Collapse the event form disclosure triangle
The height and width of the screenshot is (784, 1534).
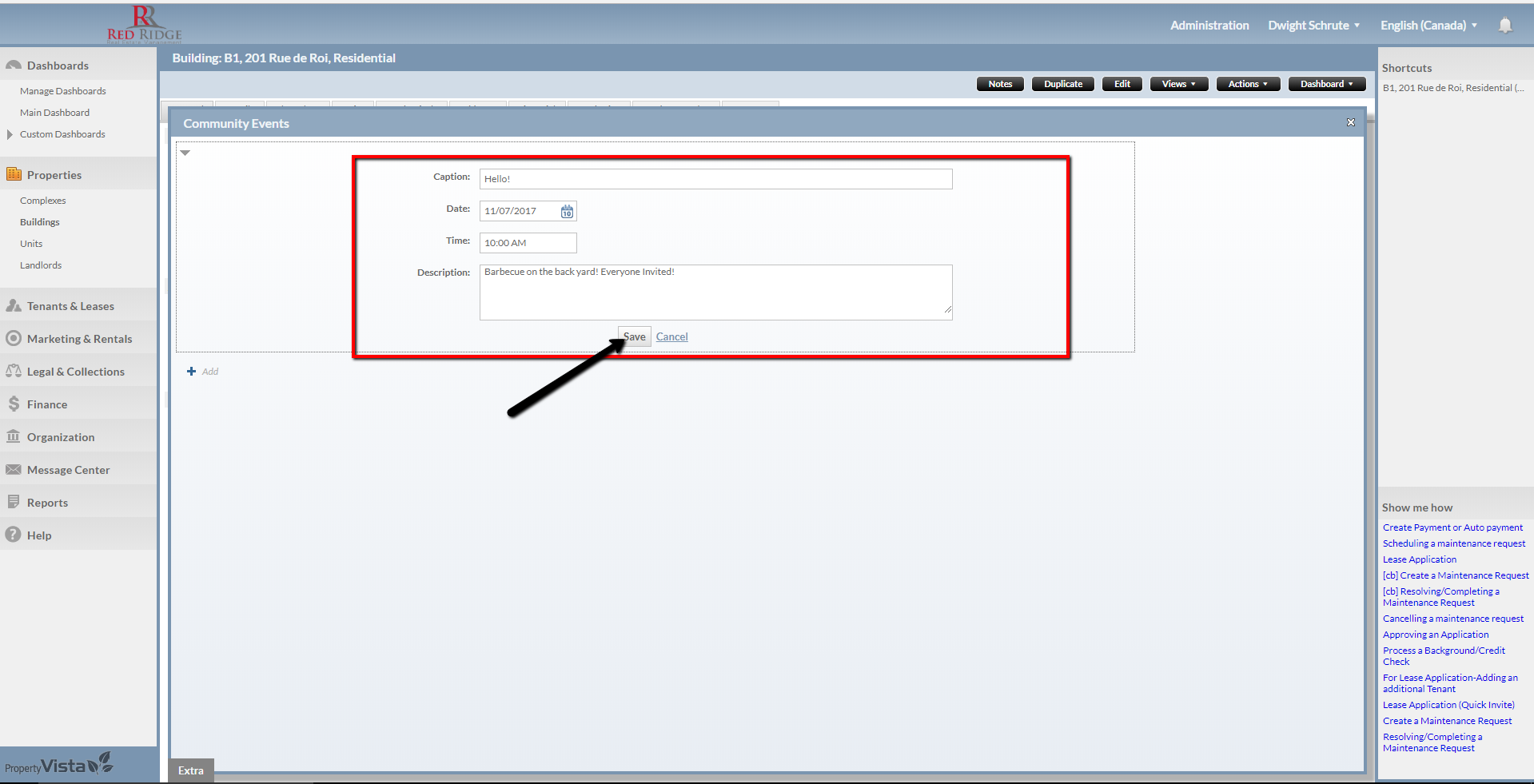185,153
